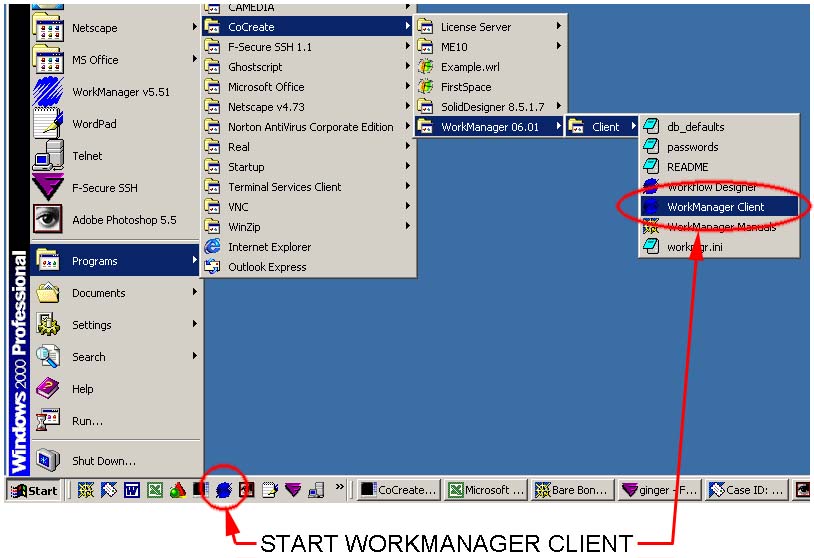Open the passwords file entry
This screenshot has height=558, width=814.
pos(692,147)
